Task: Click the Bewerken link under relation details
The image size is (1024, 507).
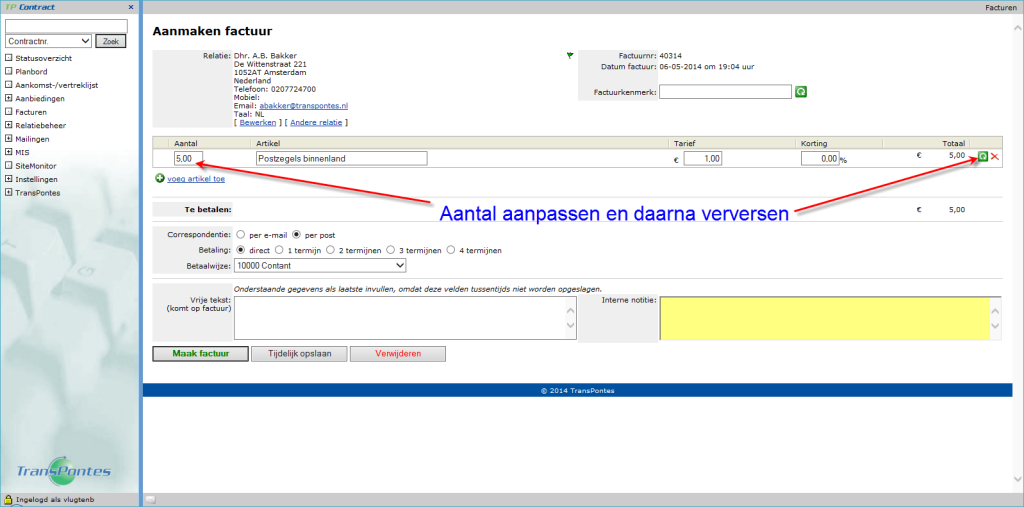Action: pyautogui.click(x=258, y=122)
